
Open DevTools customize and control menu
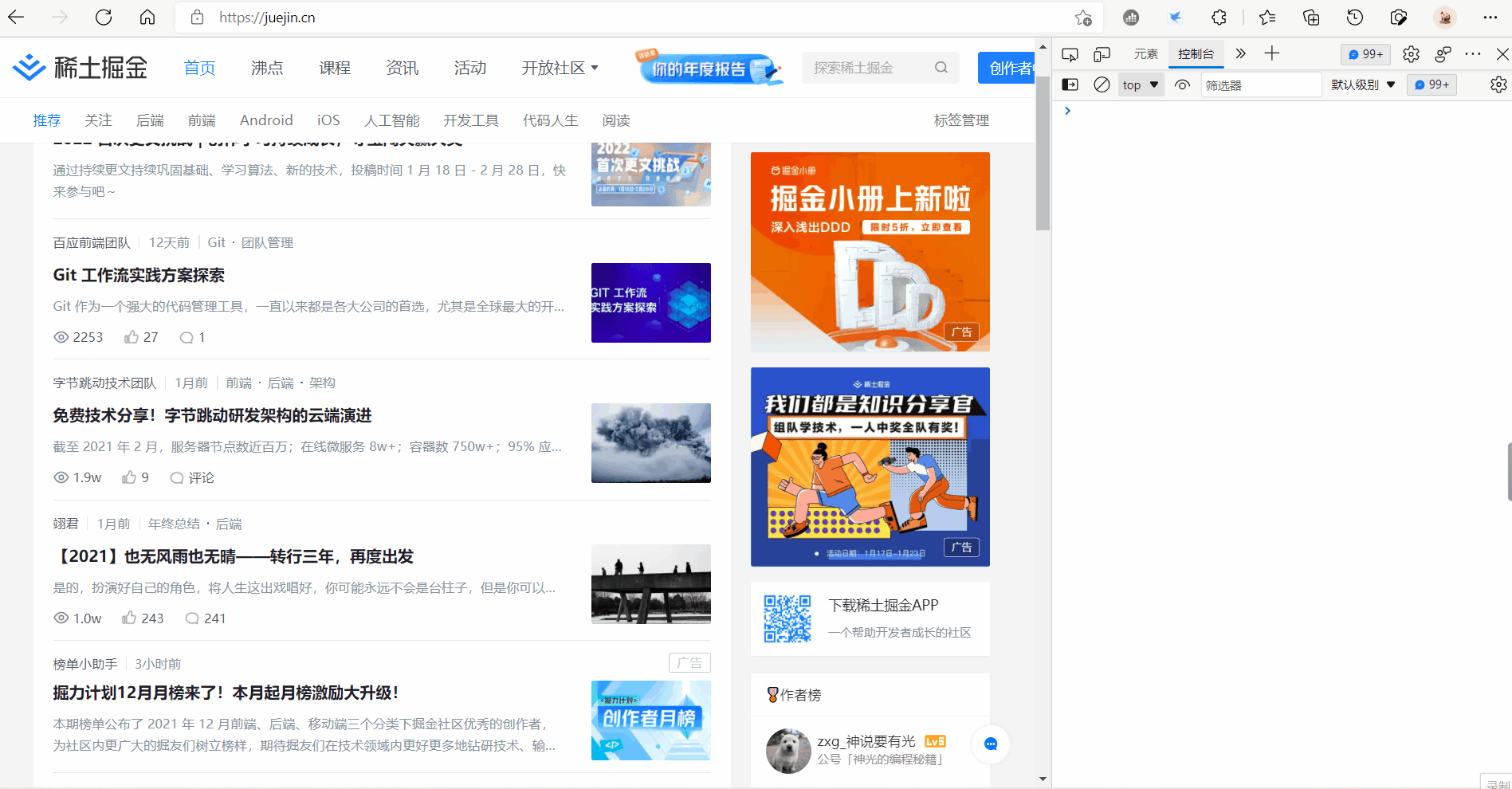pos(1473,54)
